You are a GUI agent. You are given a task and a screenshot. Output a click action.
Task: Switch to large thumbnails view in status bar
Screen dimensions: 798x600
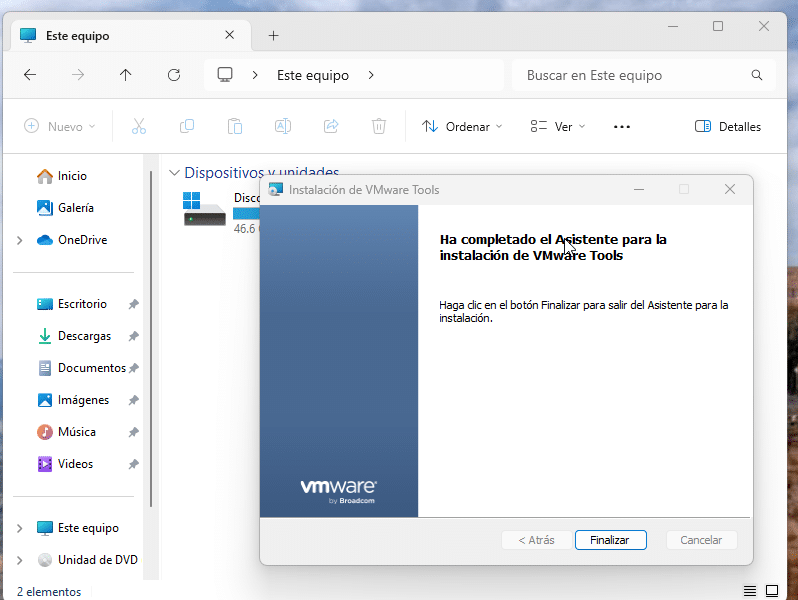772,591
